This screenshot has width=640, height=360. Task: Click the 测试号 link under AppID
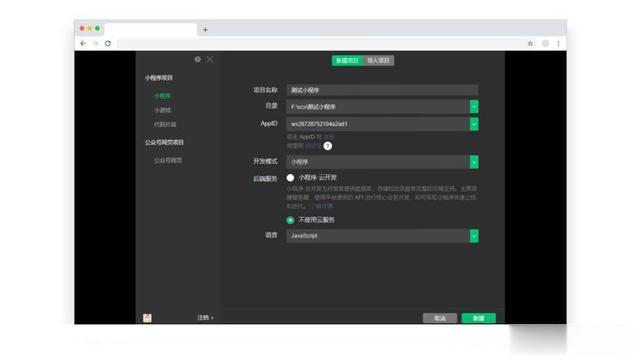pos(313,146)
